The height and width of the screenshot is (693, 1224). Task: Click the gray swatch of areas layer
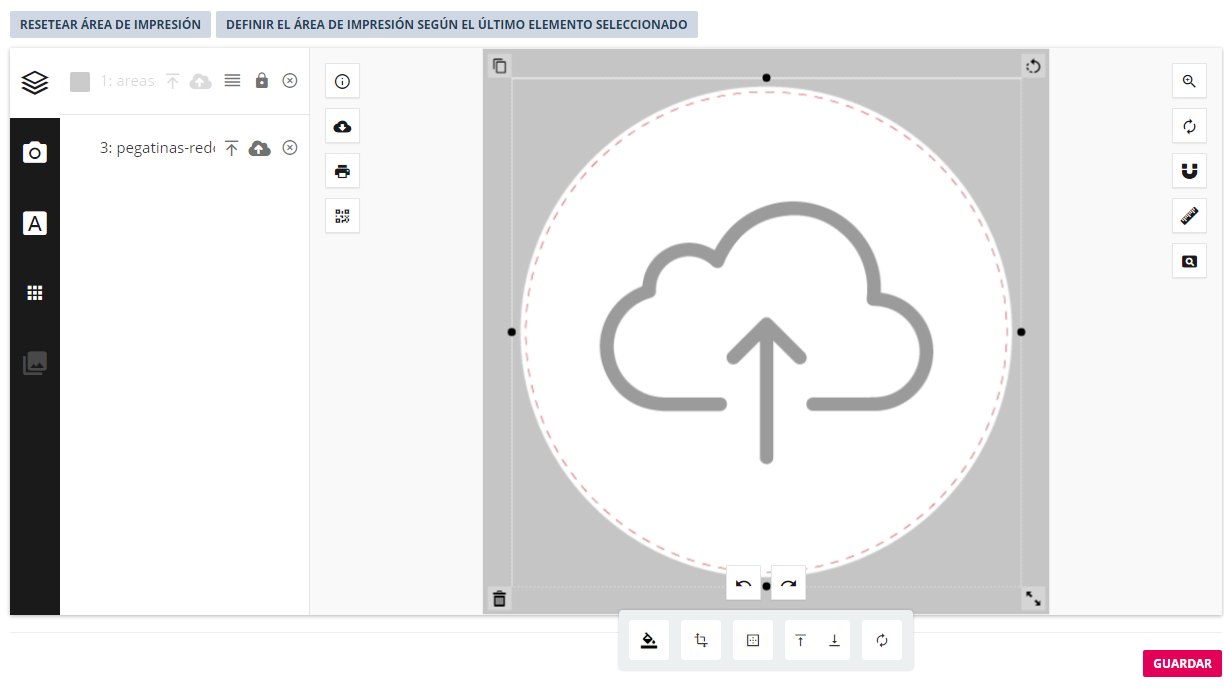tap(80, 82)
